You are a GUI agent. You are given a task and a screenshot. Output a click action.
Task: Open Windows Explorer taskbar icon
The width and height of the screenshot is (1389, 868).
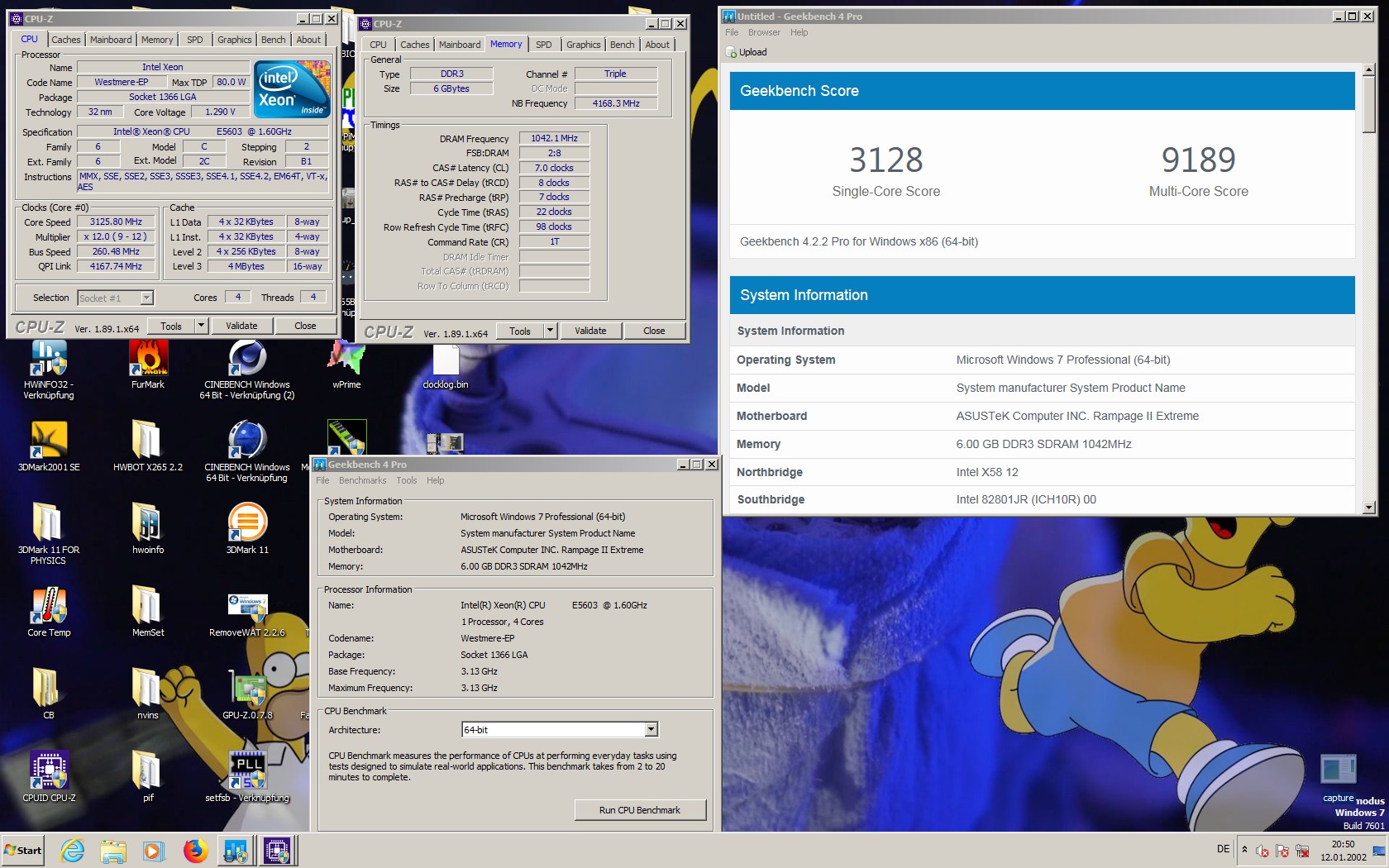pyautogui.click(x=113, y=851)
